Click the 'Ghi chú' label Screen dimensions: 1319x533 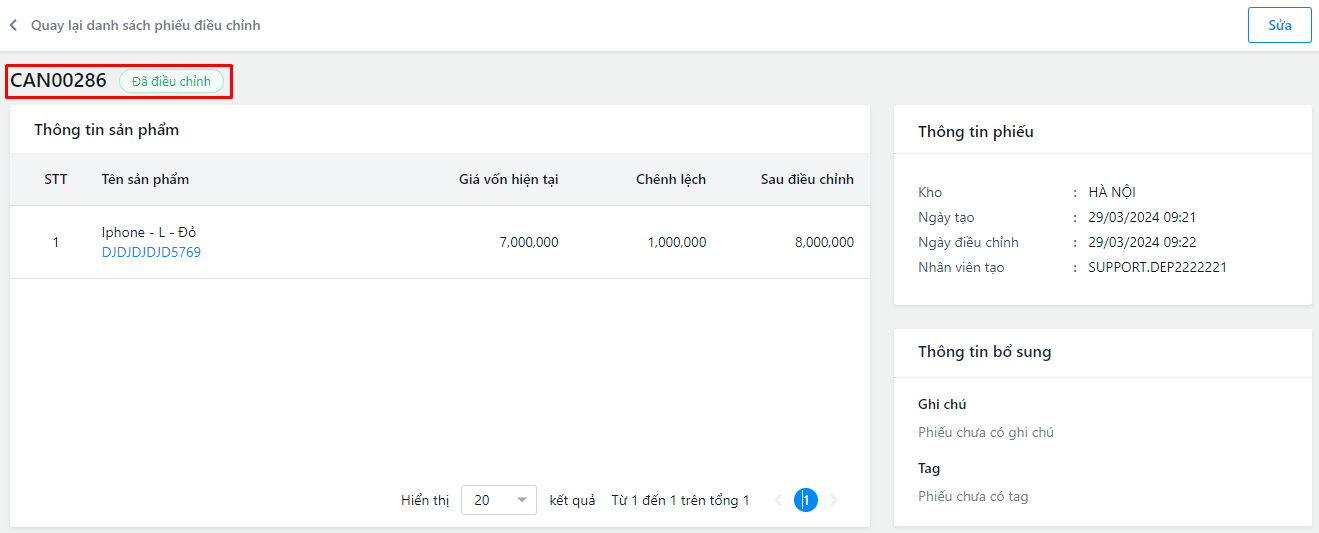tap(942, 404)
